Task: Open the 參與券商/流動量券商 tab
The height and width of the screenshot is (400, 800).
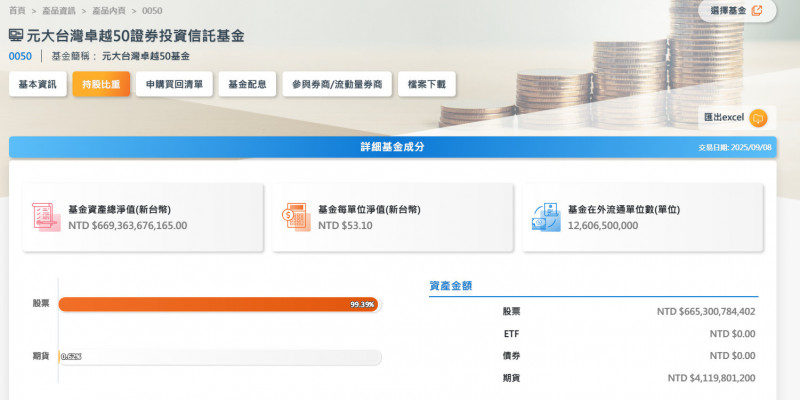Action: 336,85
